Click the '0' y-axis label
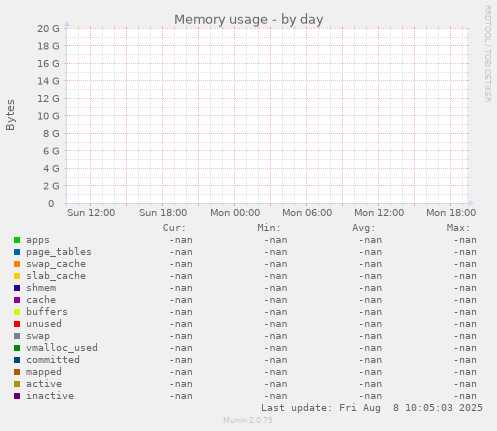This screenshot has height=431, width=497. (x=51, y=204)
